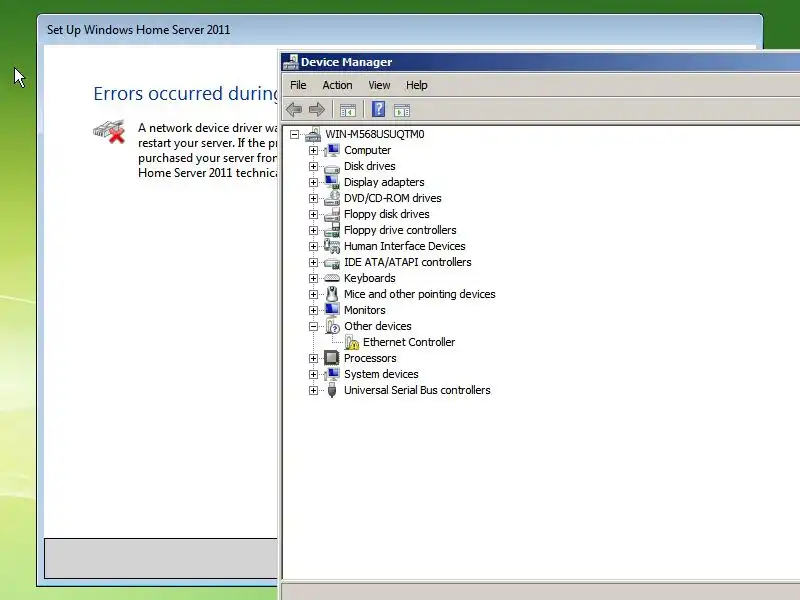The height and width of the screenshot is (600, 800).
Task: Open the File menu
Action: click(298, 85)
